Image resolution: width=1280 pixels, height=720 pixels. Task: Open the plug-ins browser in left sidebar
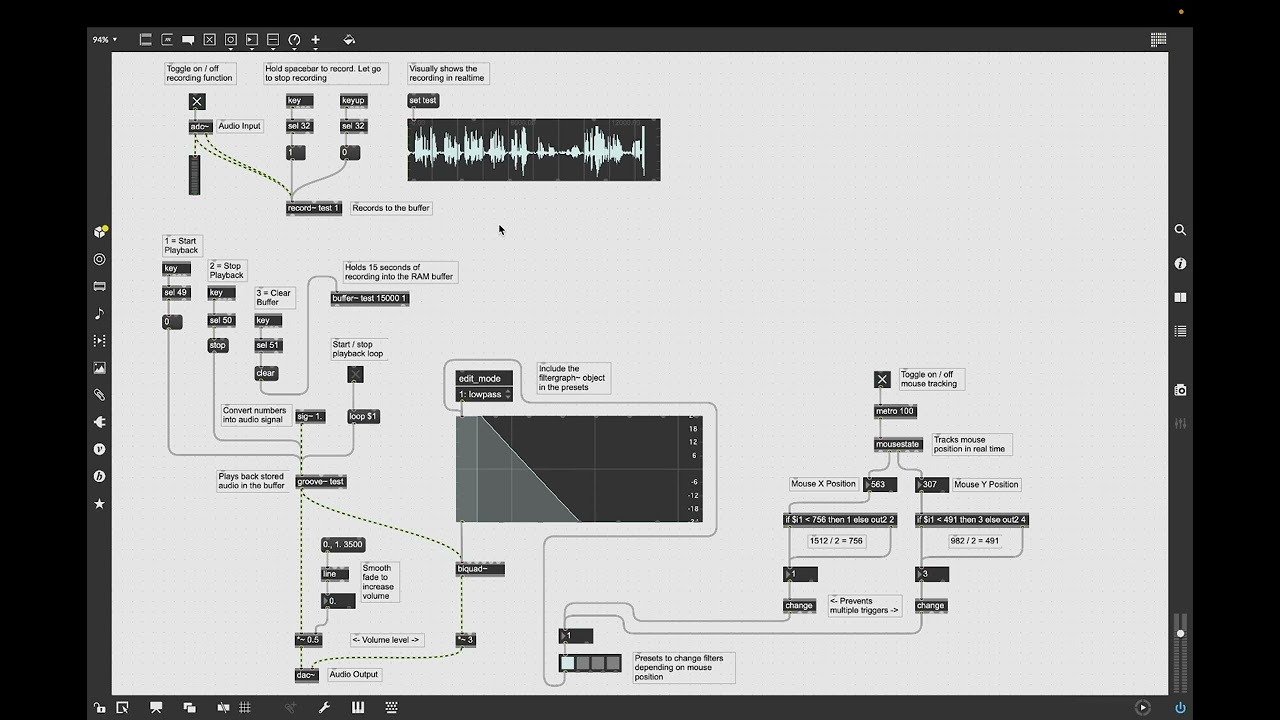tap(99, 422)
